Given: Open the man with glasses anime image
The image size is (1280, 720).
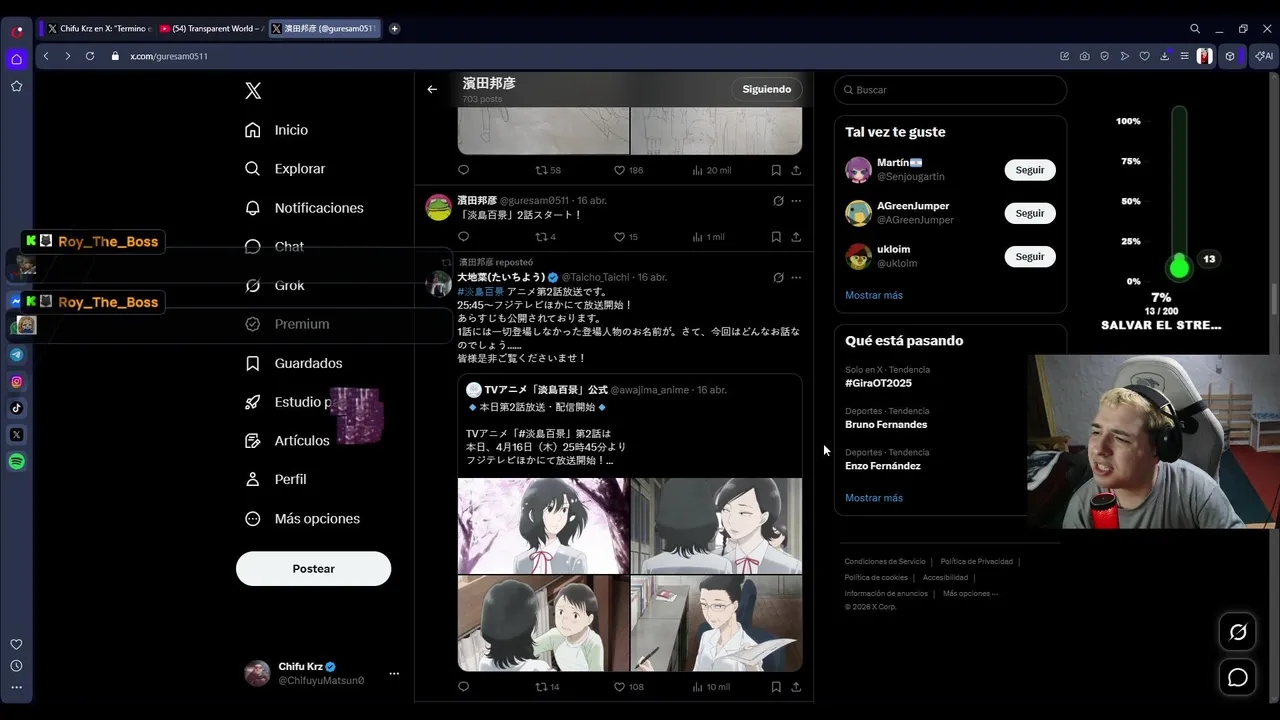Looking at the screenshot, I should point(716,623).
